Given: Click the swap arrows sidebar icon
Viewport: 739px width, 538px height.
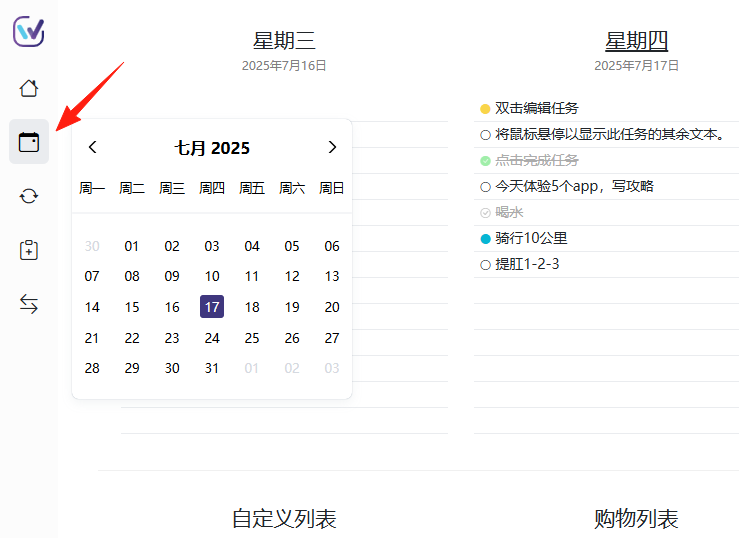Looking at the screenshot, I should (29, 304).
